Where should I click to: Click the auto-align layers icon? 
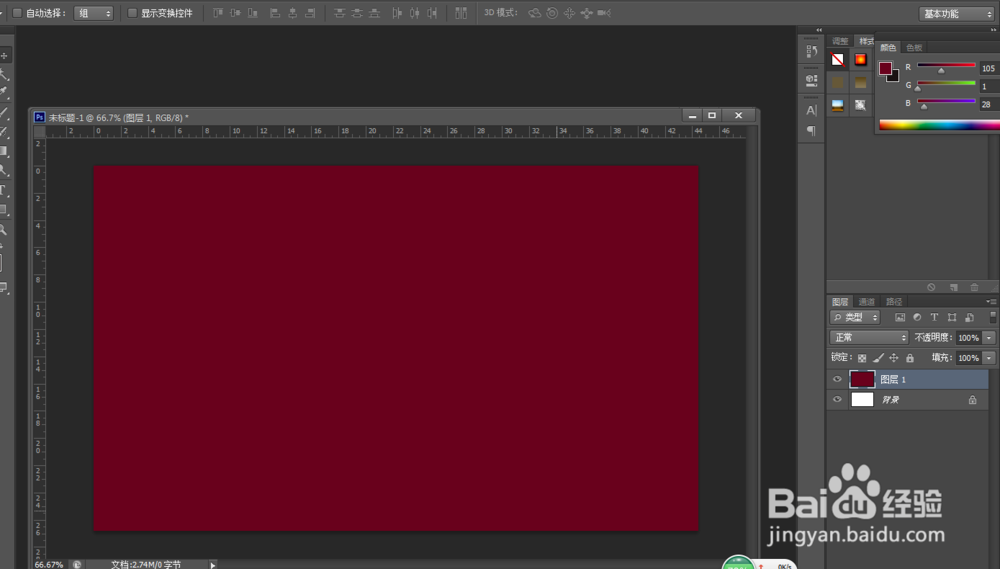click(461, 13)
